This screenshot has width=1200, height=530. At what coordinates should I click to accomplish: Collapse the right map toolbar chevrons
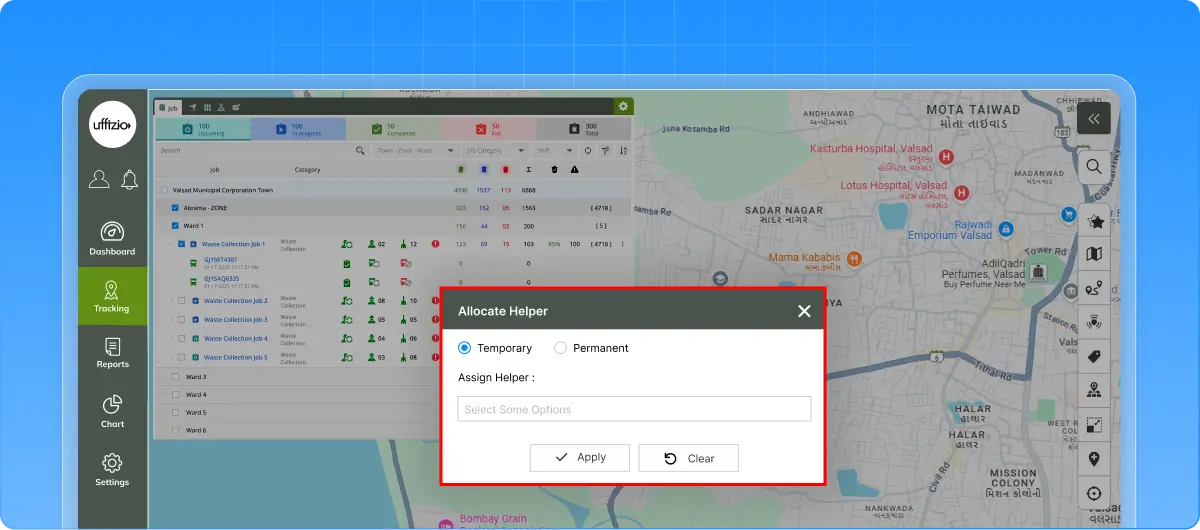click(1094, 119)
